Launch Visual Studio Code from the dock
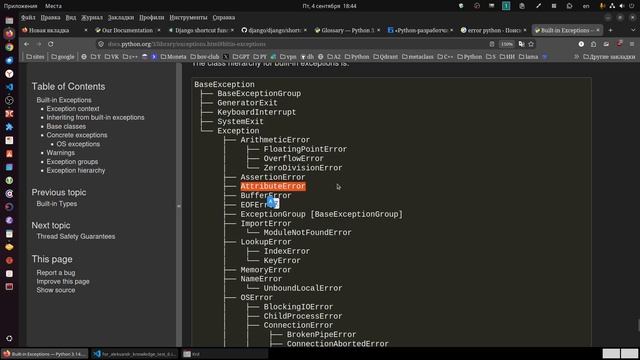Screen dimensions: 640x360 click(x=9, y=87)
